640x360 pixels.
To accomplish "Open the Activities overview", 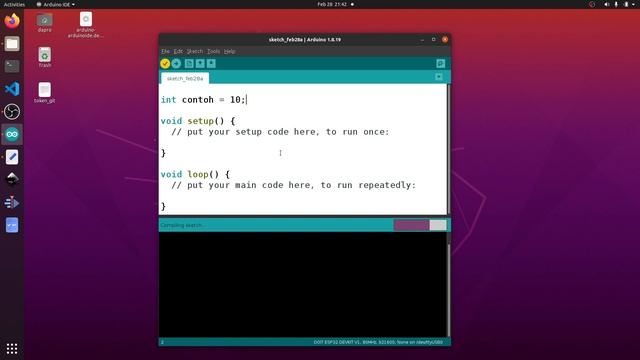I will (14, 4).
